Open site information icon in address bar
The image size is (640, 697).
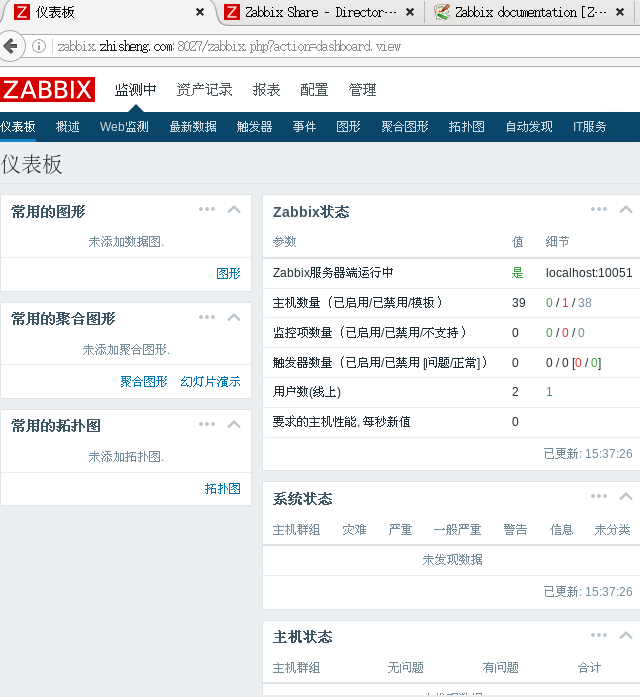pos(39,46)
